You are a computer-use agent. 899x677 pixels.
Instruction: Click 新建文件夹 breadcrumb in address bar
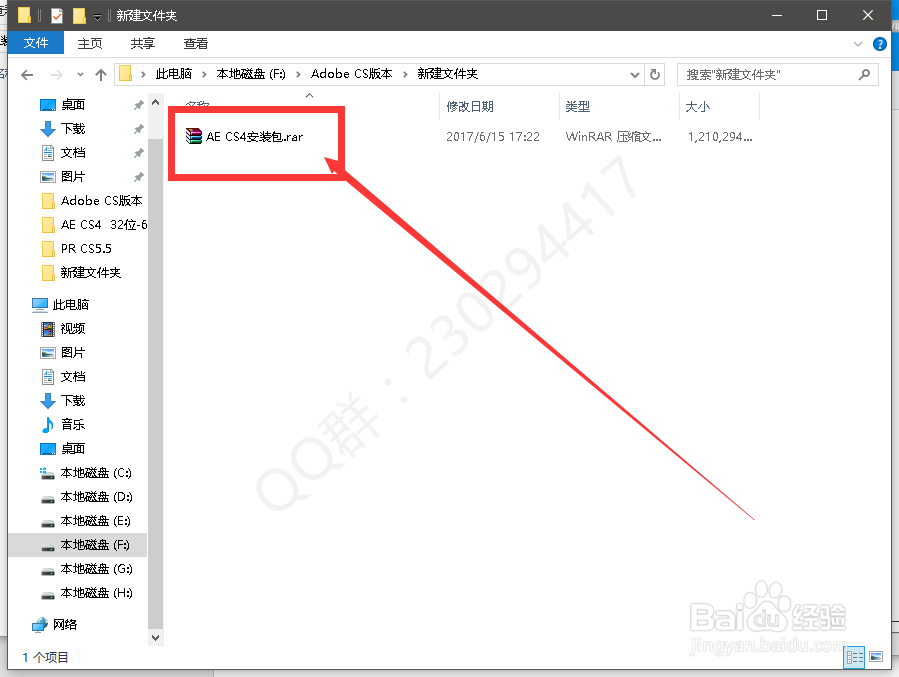point(447,74)
